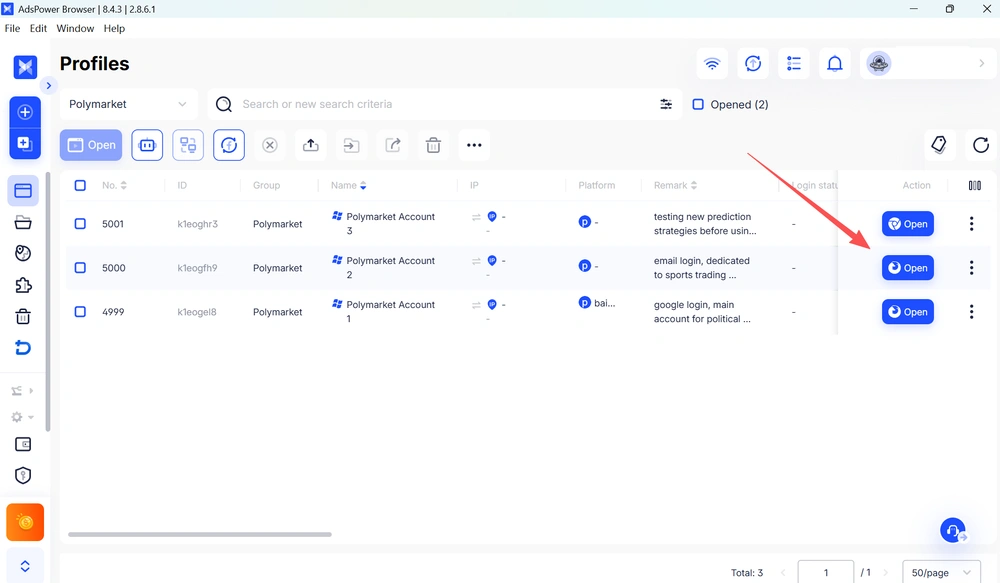Expand the automation submenu in sidebar

click(22, 390)
